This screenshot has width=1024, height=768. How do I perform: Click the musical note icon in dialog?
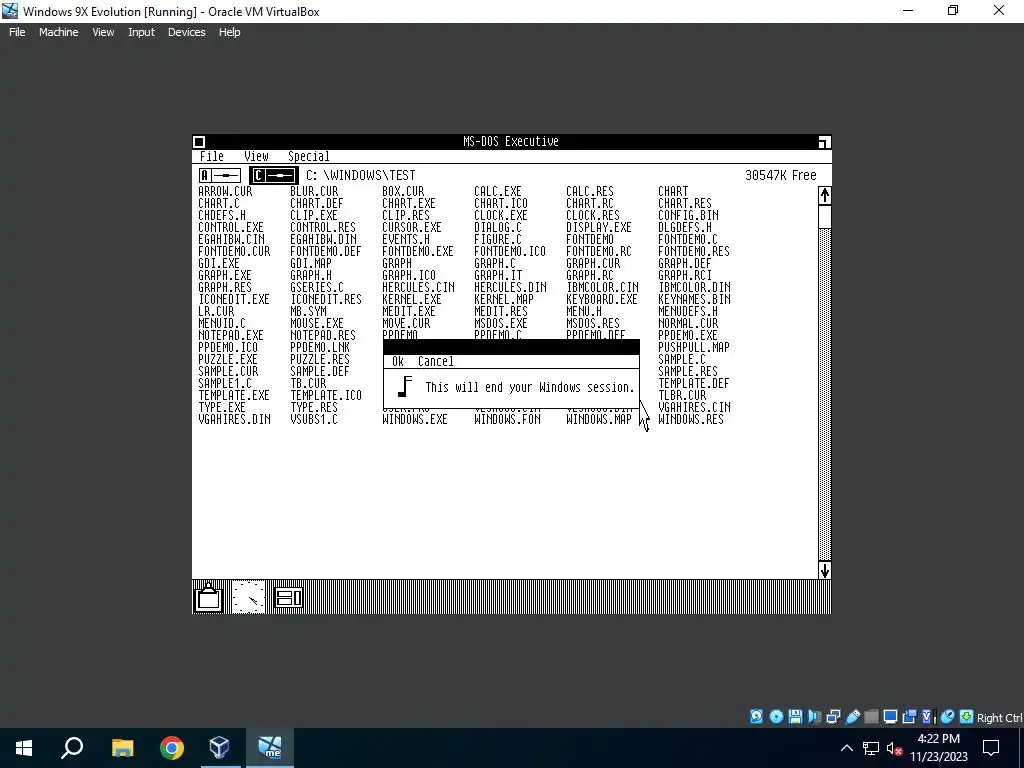405,387
